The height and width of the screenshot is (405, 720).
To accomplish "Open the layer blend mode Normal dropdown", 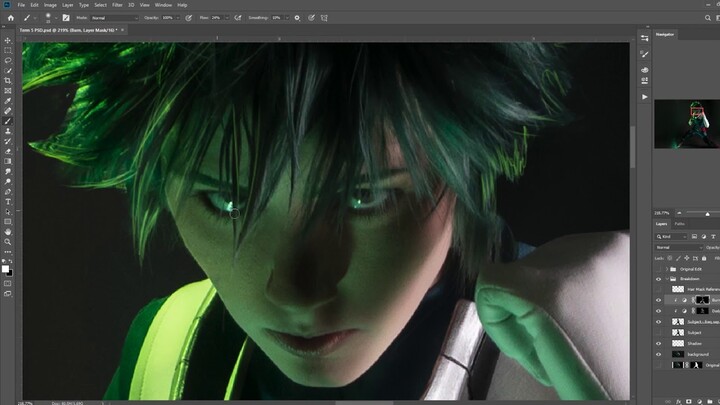I will point(679,248).
